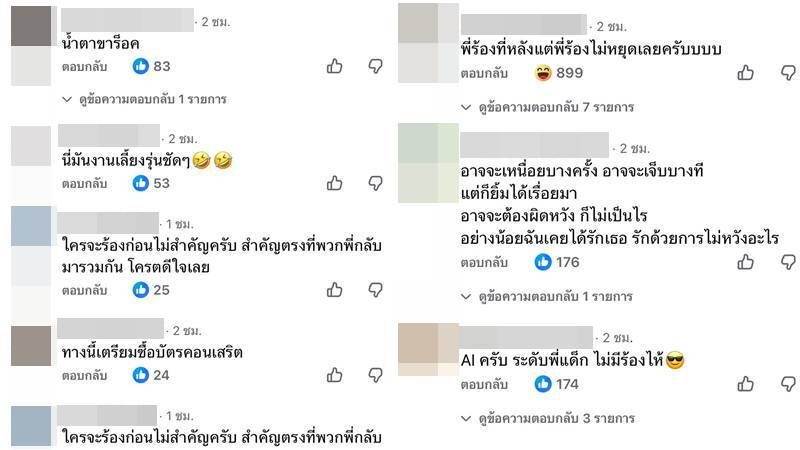
Task: Thumbs-up the comment with two laughing emojis
Action: pos(335,183)
